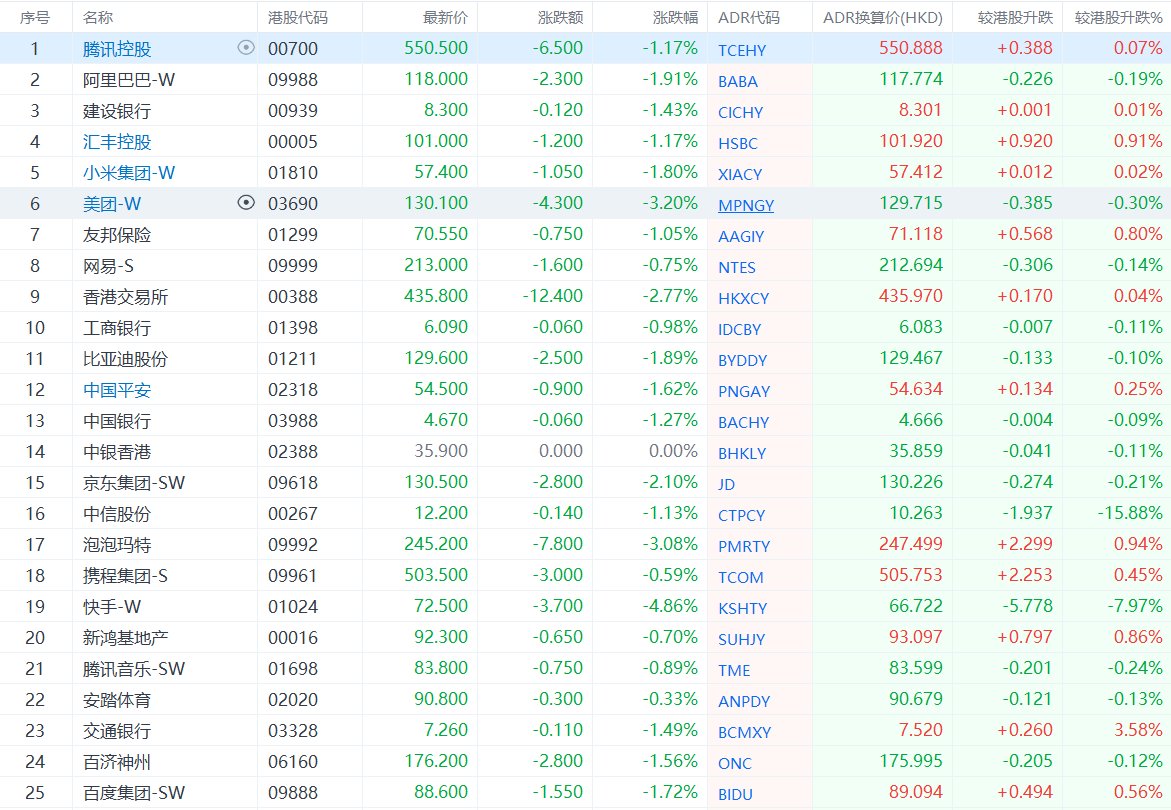Screen dimensions: 1171x810
Task: Click the circle icon beside 美团-W
Action: pyautogui.click(x=246, y=203)
